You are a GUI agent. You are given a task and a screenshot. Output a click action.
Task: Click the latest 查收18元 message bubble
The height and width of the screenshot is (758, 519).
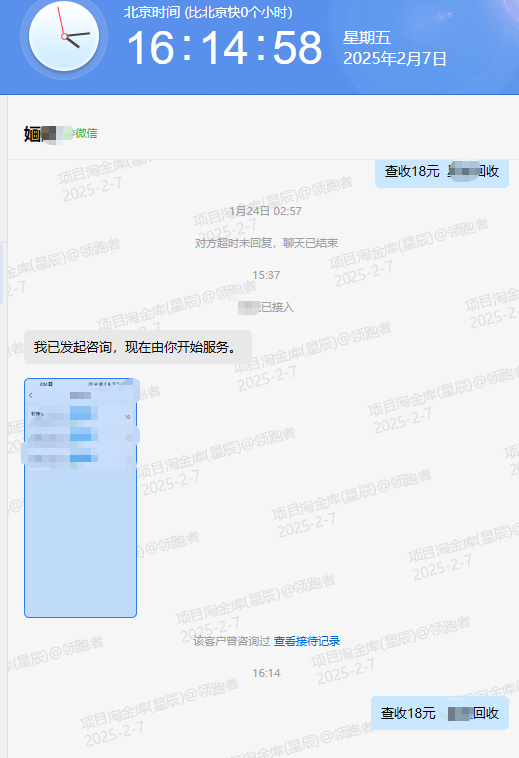click(x=440, y=713)
